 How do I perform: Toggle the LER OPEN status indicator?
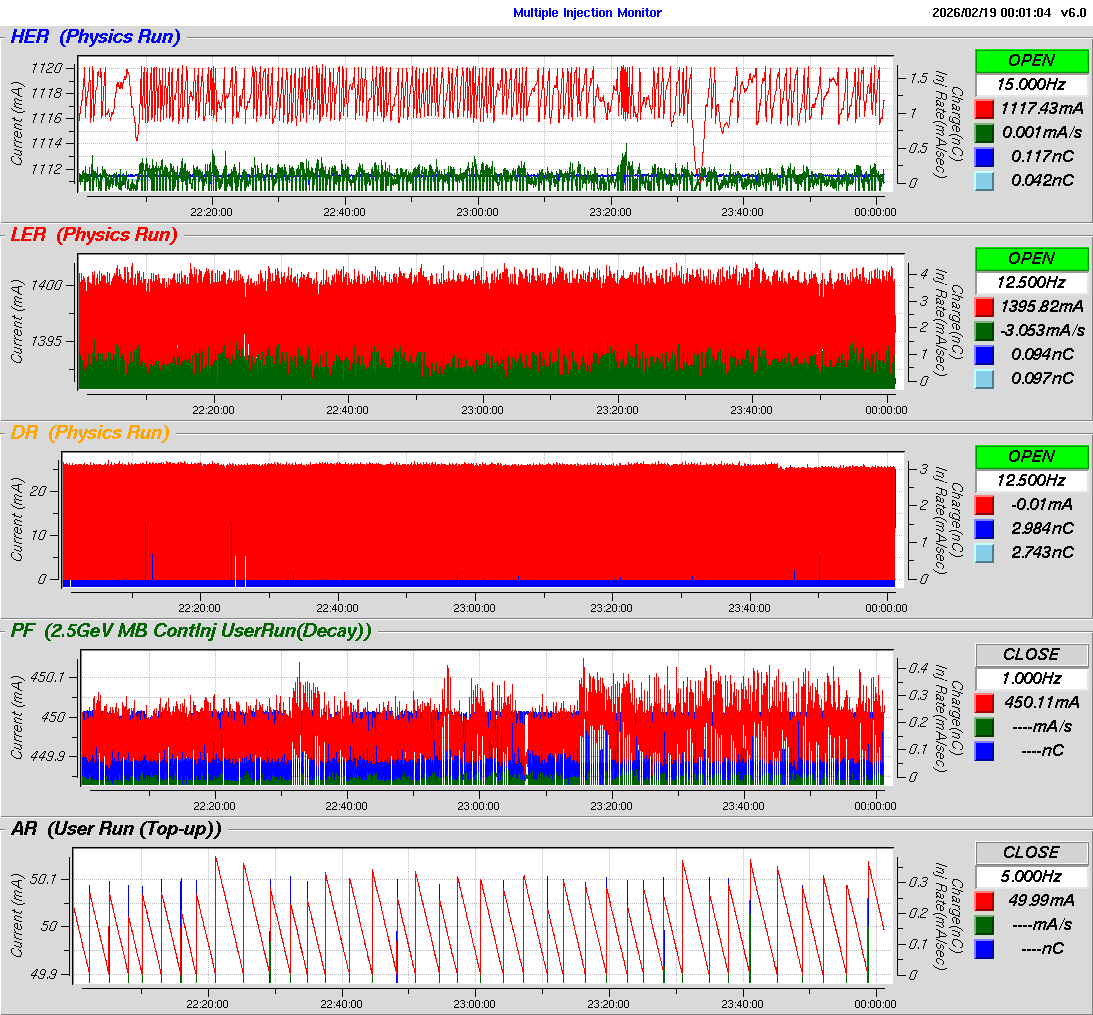(1031, 258)
